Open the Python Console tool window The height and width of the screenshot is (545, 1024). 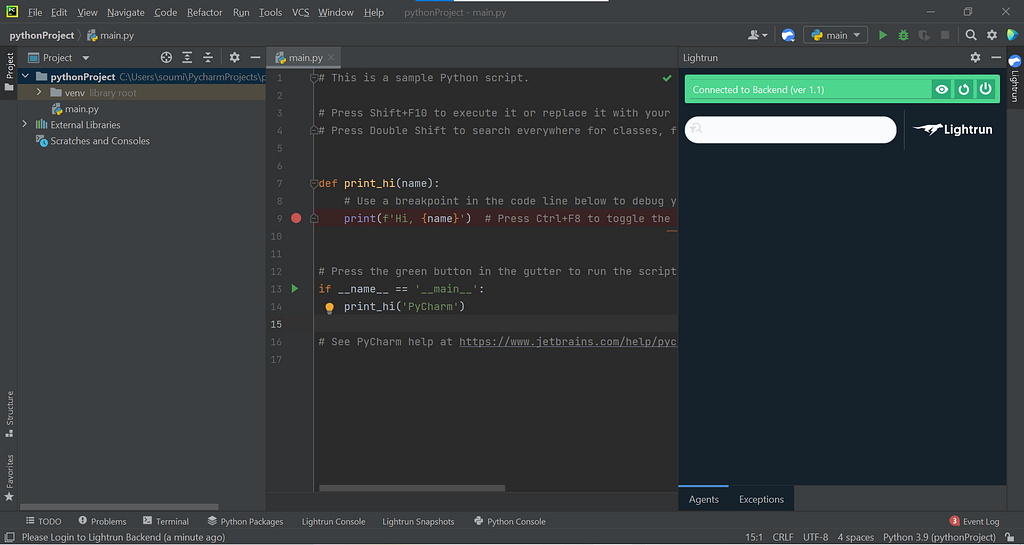509,521
